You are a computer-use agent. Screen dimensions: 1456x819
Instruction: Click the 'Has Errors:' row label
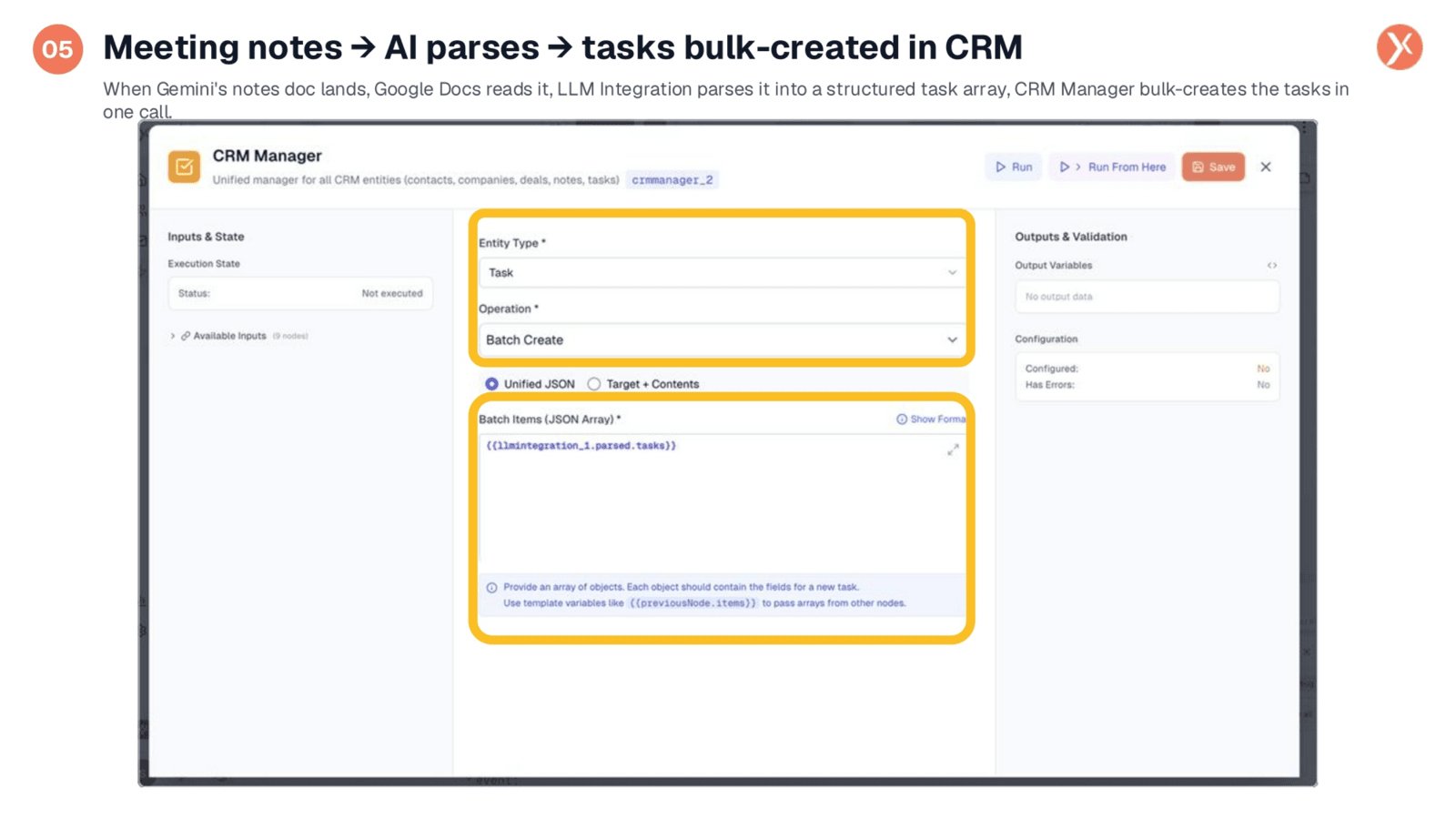tap(1050, 385)
